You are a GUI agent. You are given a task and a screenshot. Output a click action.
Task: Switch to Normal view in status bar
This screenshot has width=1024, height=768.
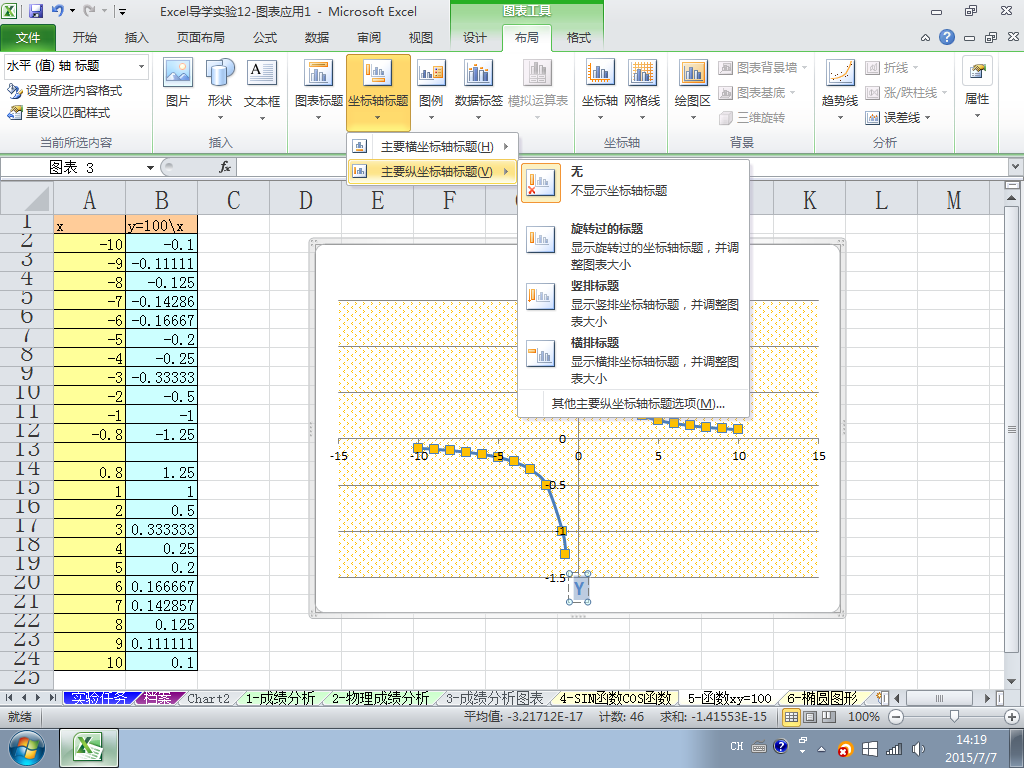[x=792, y=717]
